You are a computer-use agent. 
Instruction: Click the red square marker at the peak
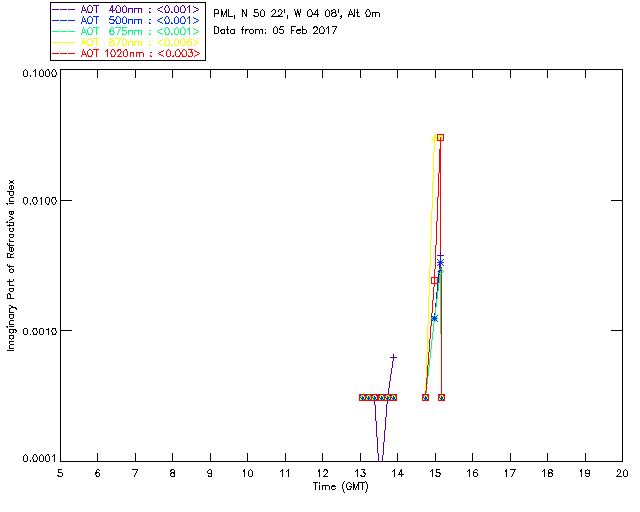coord(440,138)
